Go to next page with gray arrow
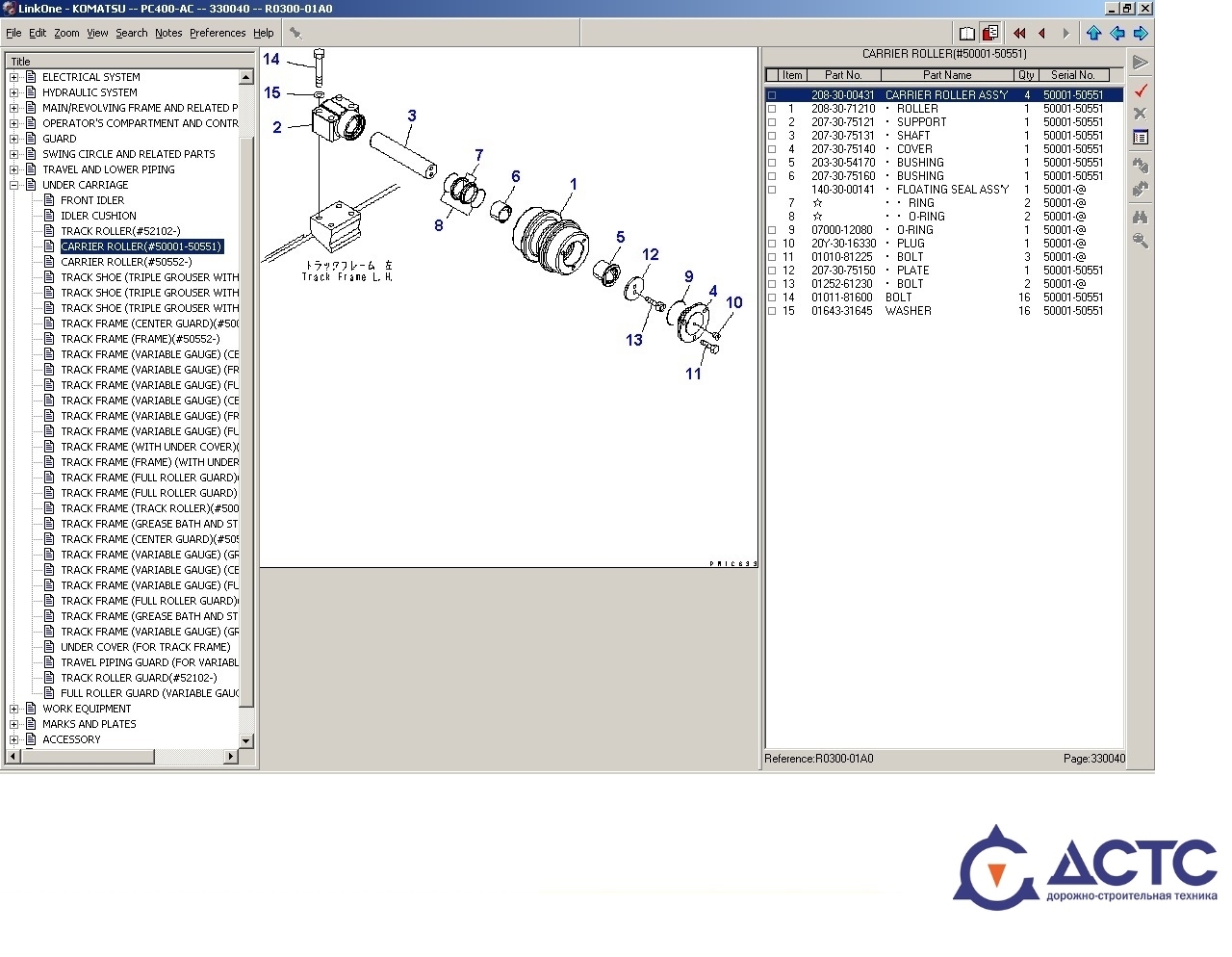Viewport: 1232px width, 957px height. point(1065,33)
